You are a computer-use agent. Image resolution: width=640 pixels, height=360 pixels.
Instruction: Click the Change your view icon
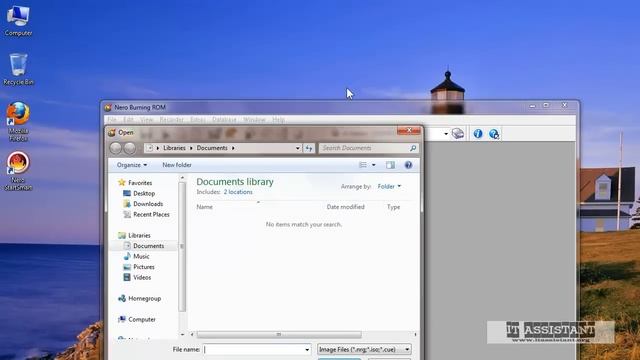click(362, 165)
